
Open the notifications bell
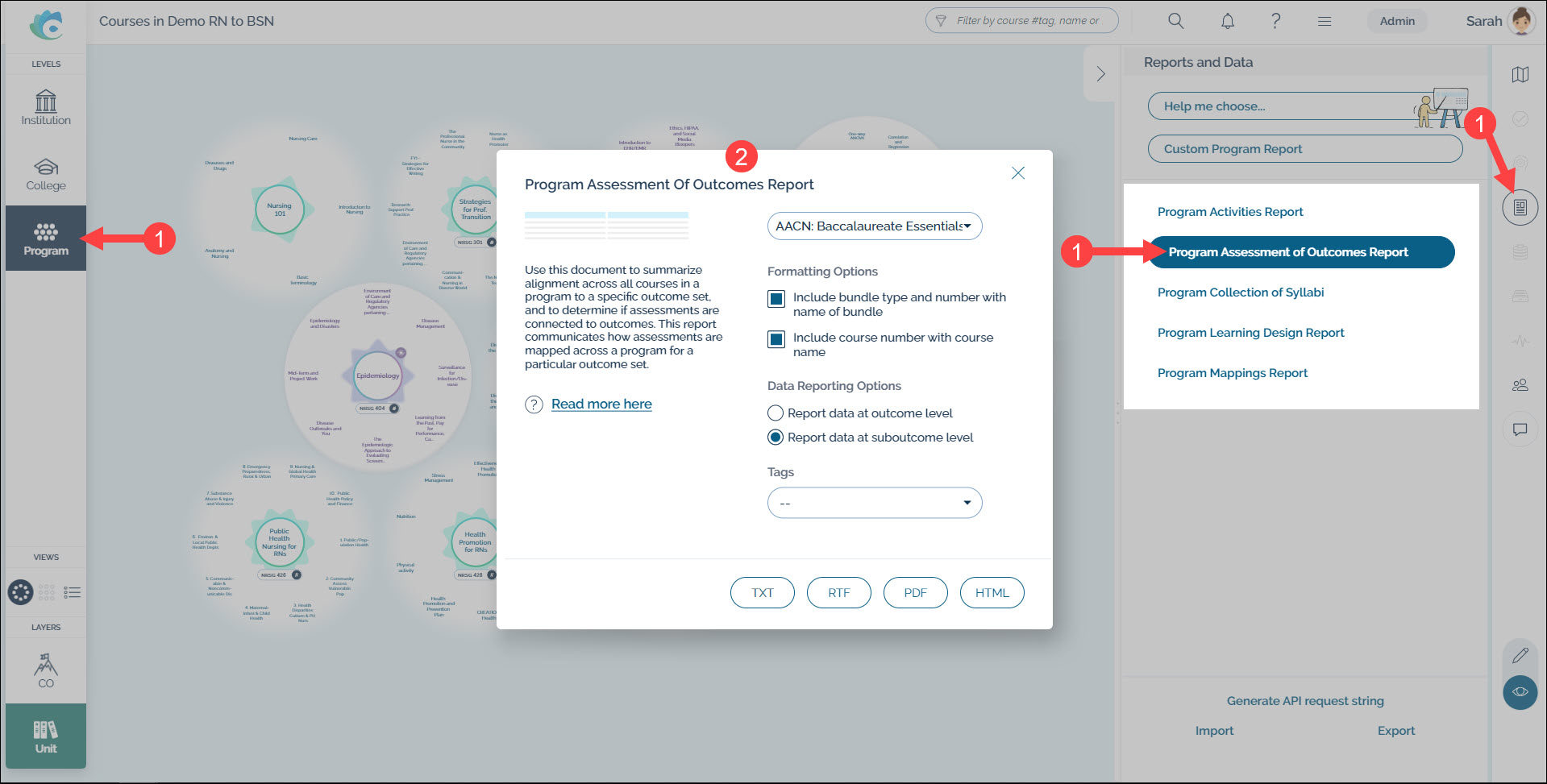[1227, 21]
